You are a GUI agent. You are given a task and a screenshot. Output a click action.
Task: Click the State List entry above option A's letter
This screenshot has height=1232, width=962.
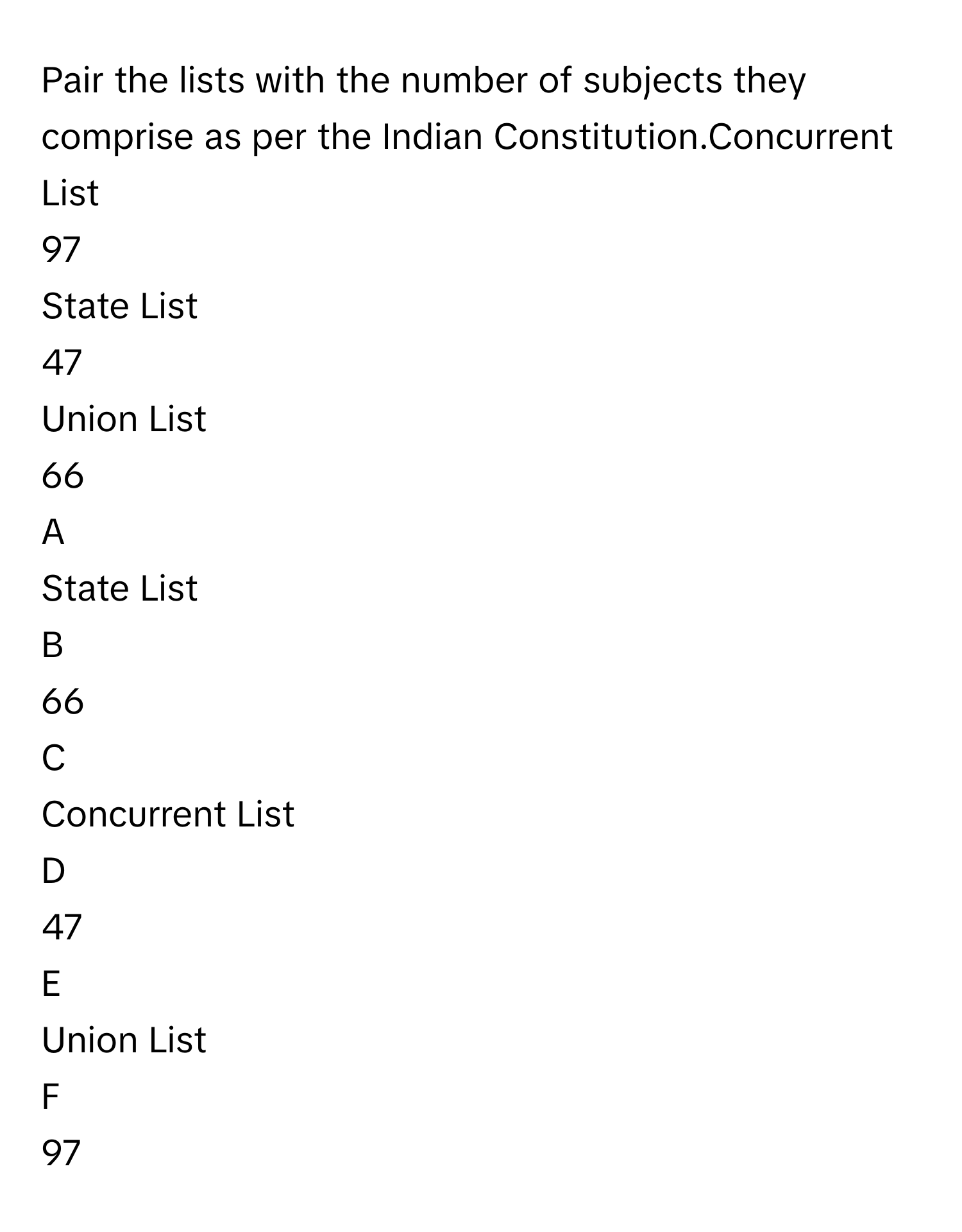click(119, 306)
